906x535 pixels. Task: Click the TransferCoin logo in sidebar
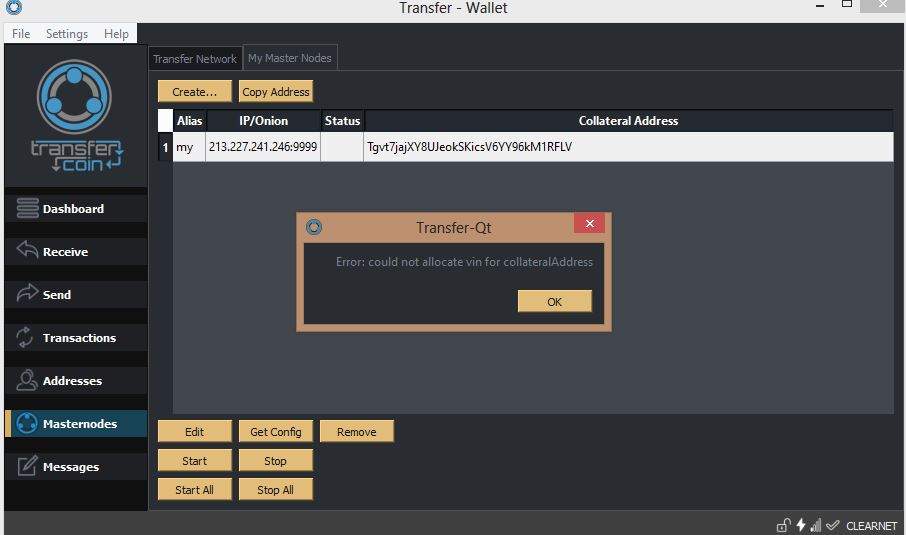75,116
